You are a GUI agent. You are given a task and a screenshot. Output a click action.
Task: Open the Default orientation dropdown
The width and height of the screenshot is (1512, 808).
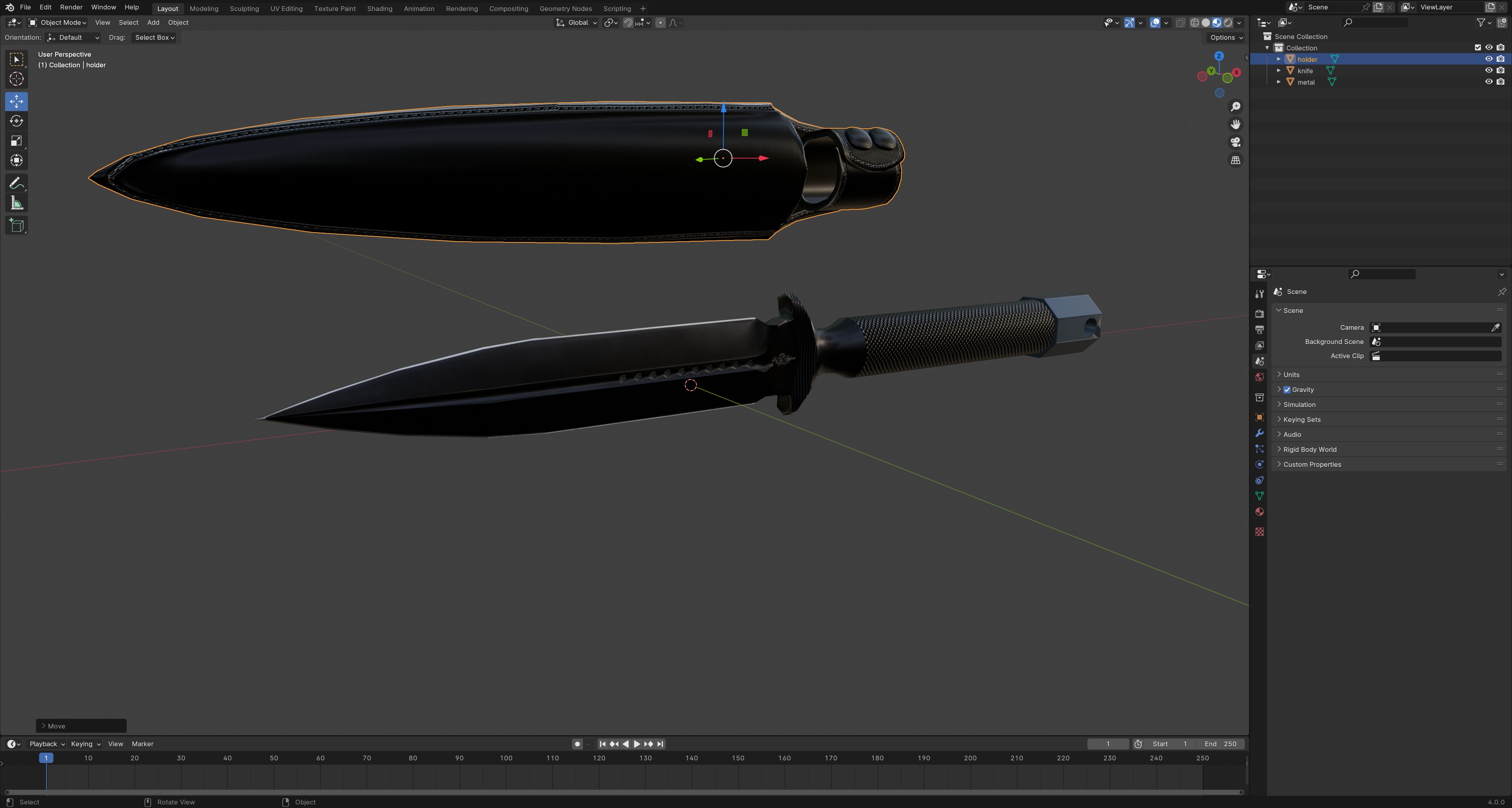point(73,37)
